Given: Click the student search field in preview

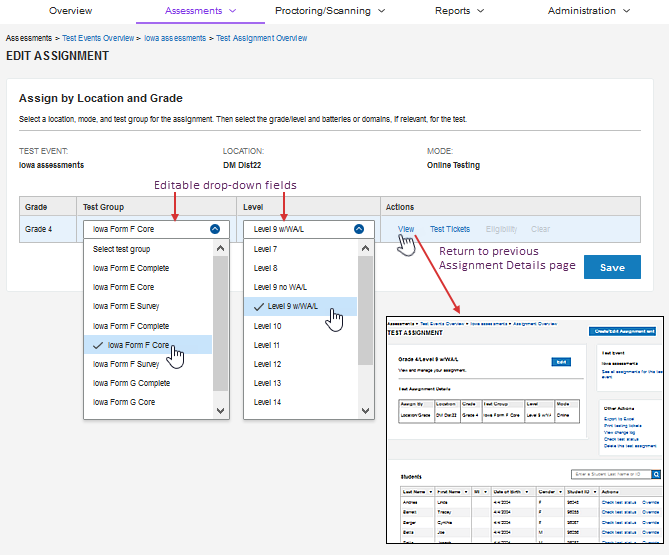Looking at the screenshot, I should 611,474.
